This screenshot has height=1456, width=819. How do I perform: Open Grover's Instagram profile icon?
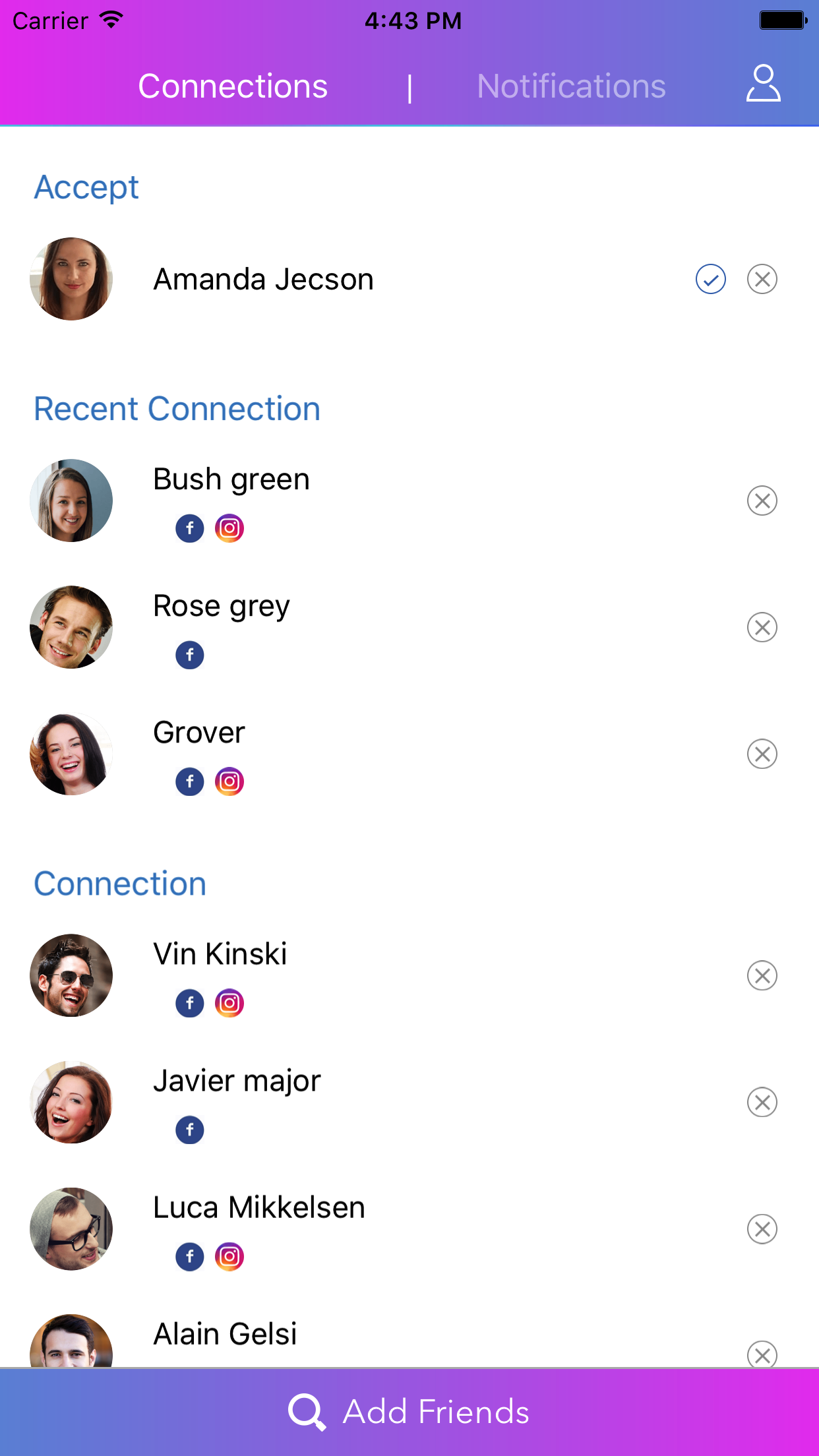click(x=229, y=781)
